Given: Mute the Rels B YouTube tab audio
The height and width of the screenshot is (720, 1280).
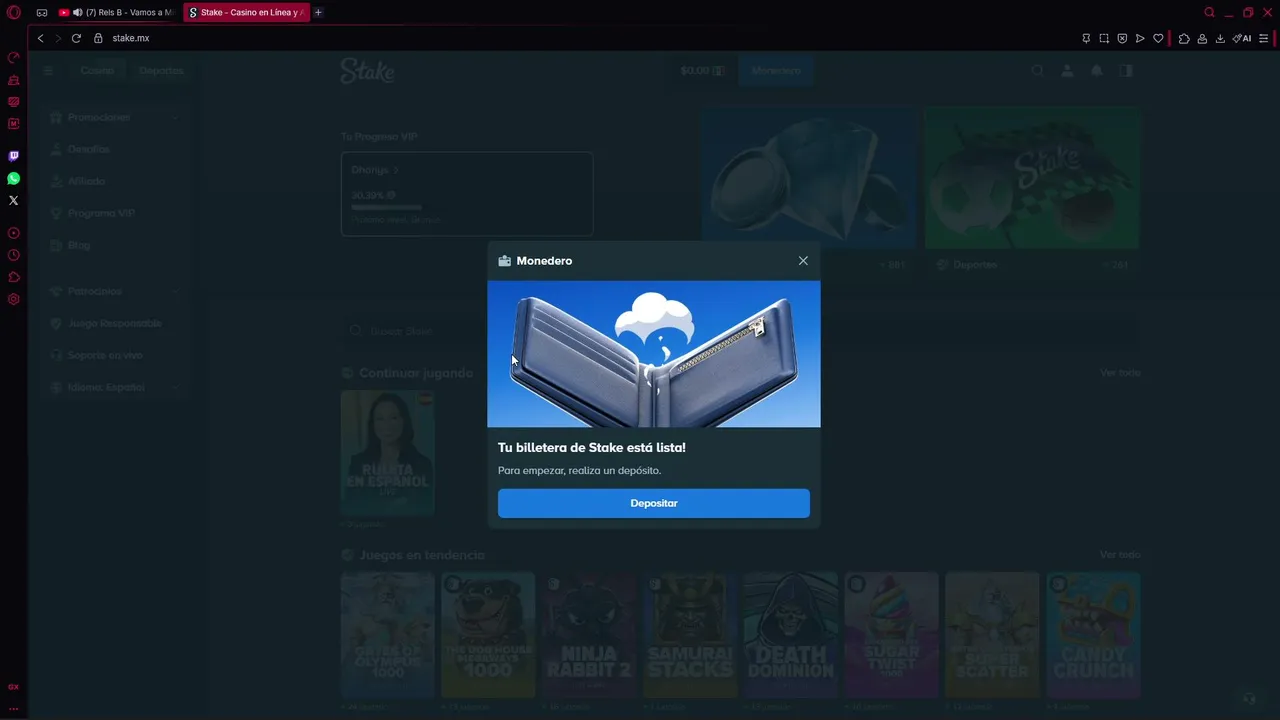Looking at the screenshot, I should tap(78, 13).
